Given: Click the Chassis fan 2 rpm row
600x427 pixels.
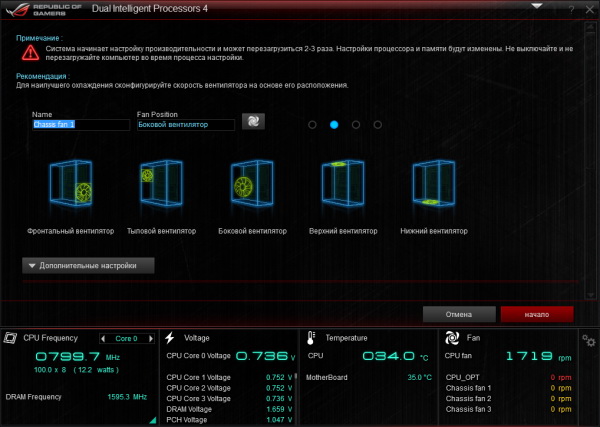Looking at the screenshot, I should tap(509, 399).
